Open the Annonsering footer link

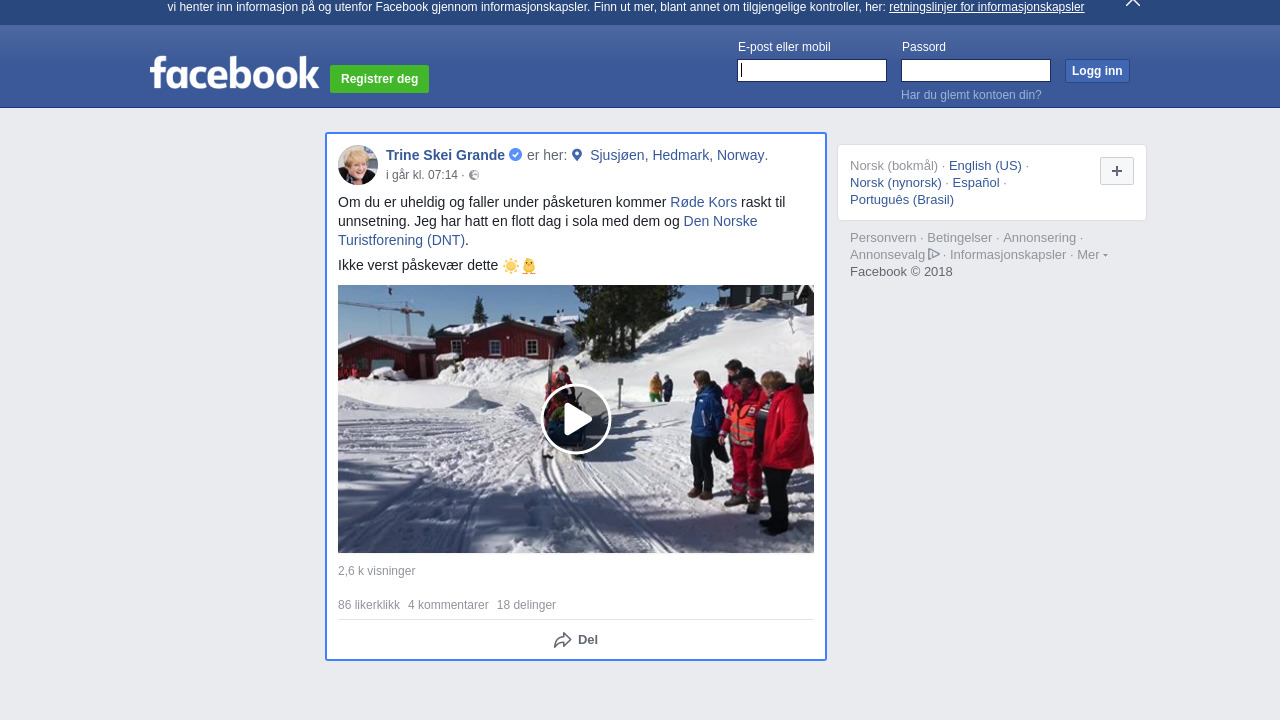[x=1039, y=238]
